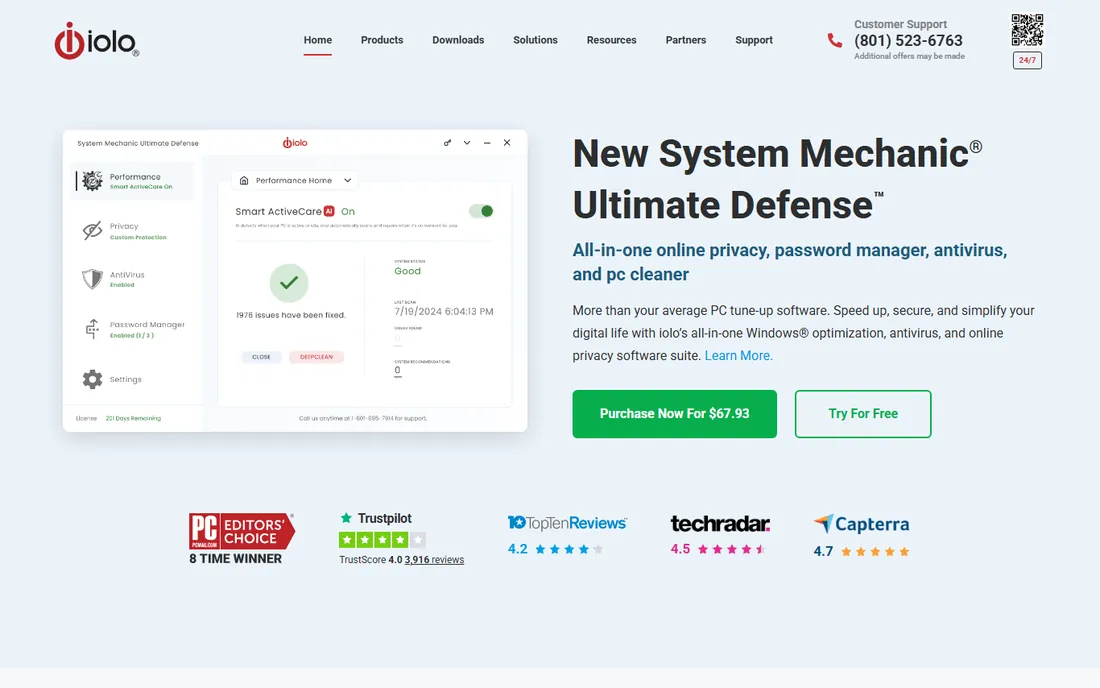Click the Capterra logo

(x=861, y=524)
